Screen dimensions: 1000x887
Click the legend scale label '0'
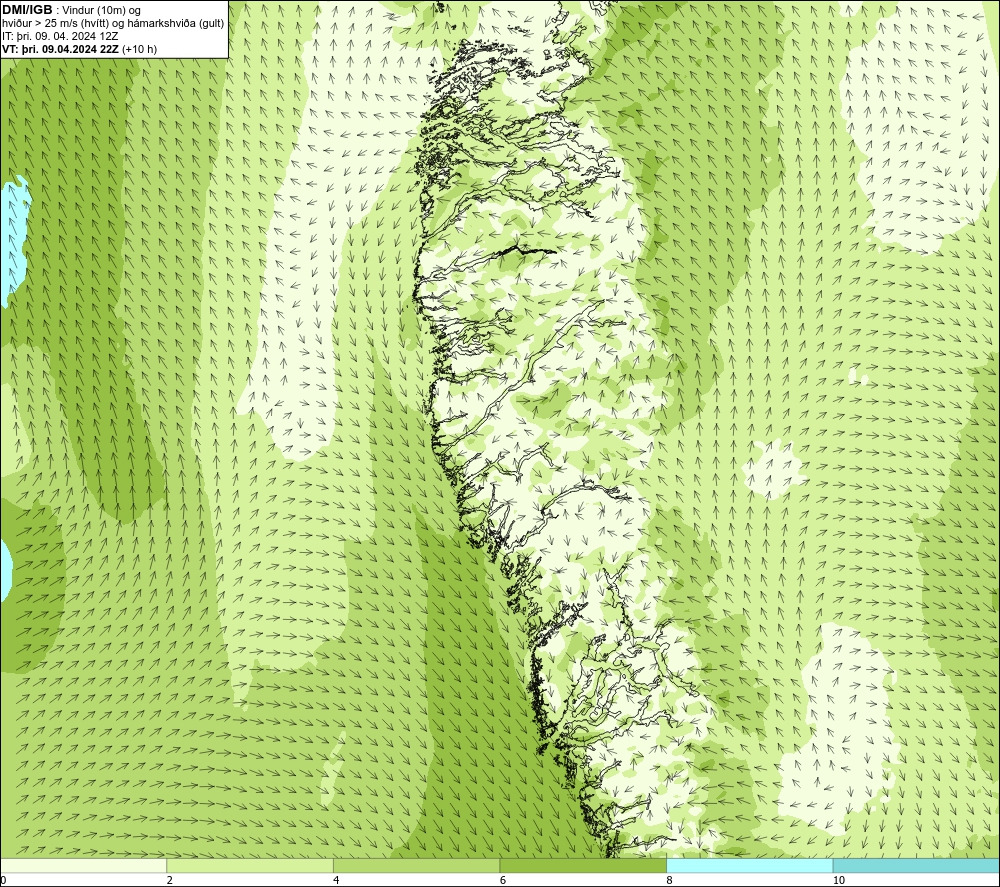(x=3, y=880)
